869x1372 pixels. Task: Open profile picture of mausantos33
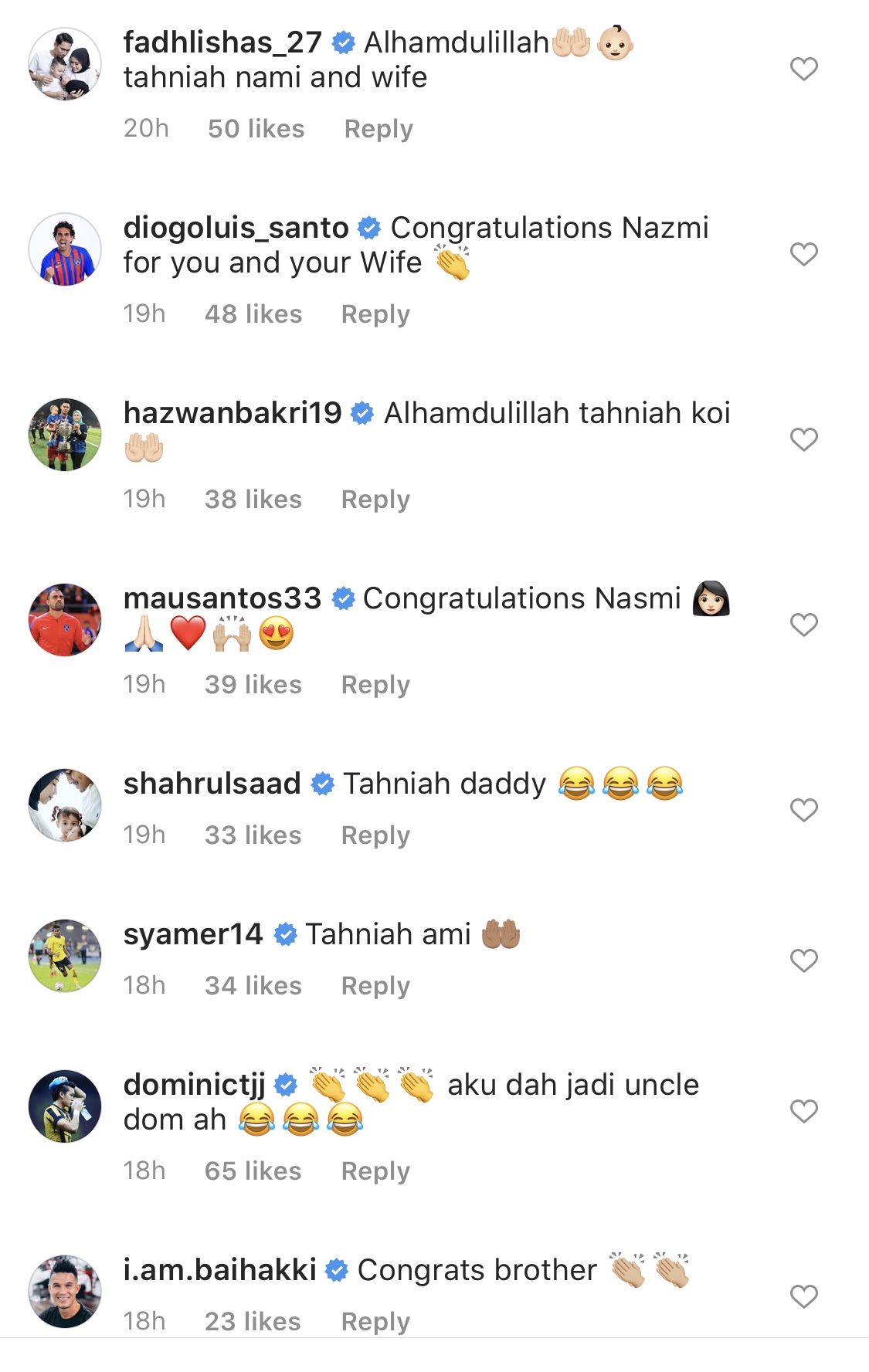coord(65,620)
